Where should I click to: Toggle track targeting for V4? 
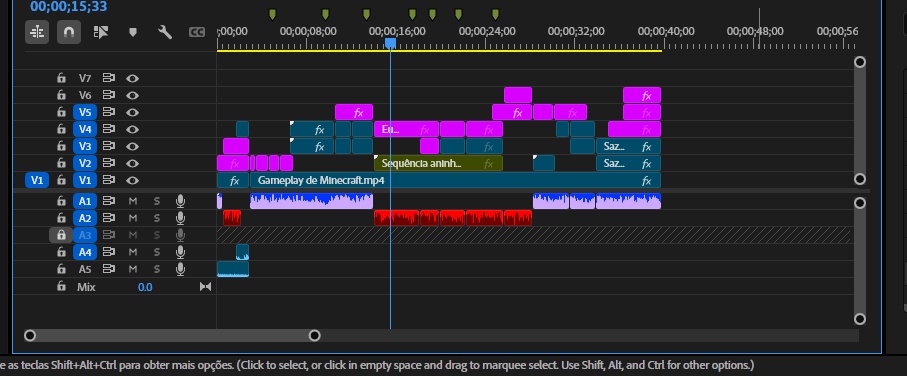click(85, 130)
